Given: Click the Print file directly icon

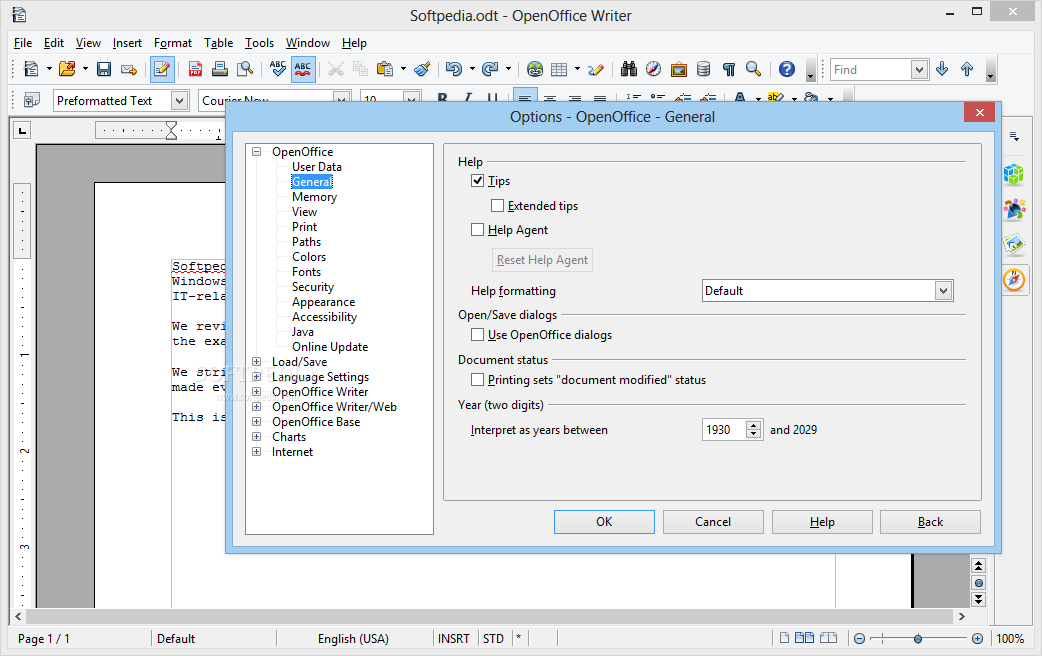Looking at the screenshot, I should [x=220, y=69].
